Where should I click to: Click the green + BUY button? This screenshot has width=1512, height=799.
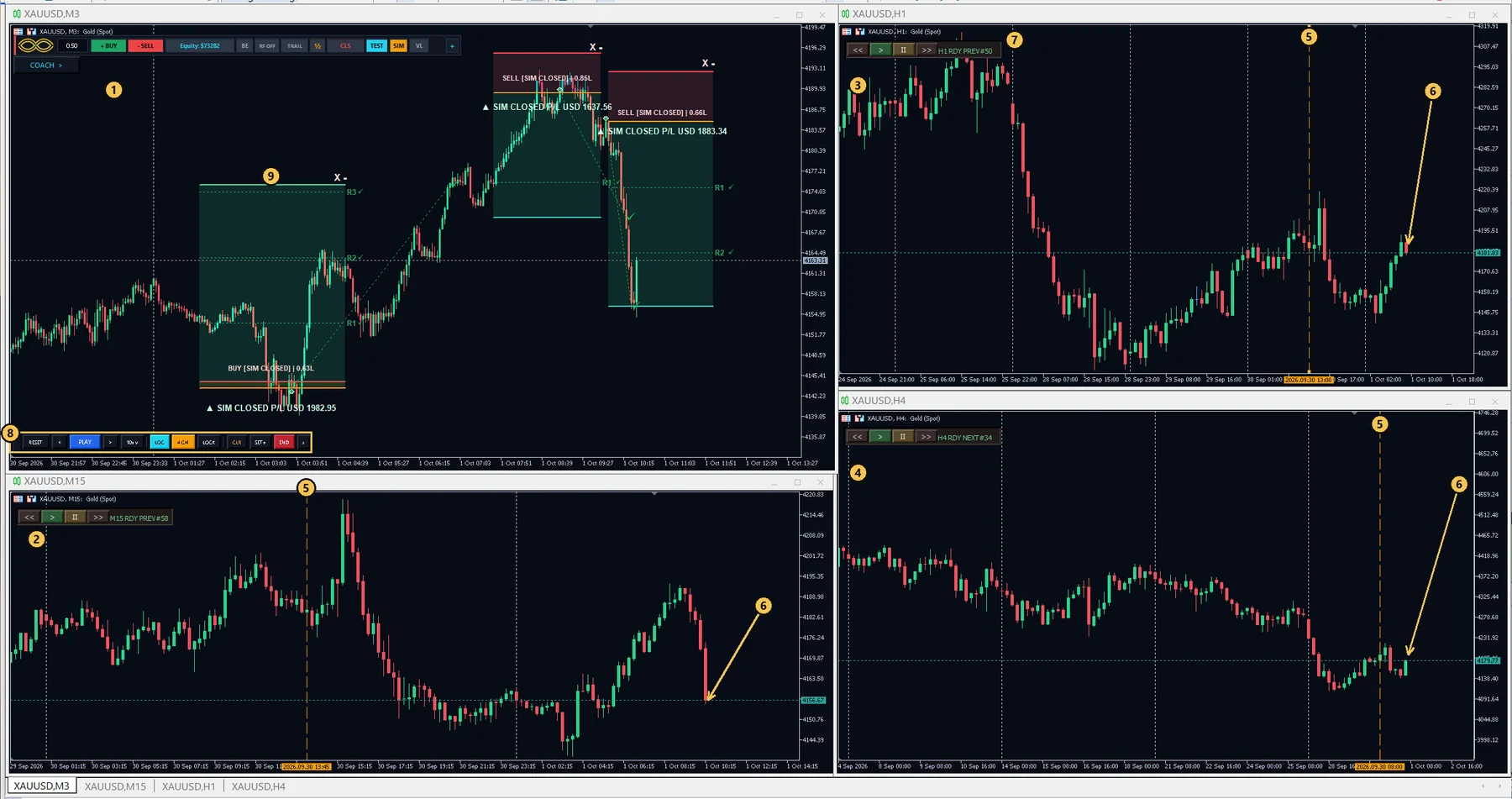[108, 45]
